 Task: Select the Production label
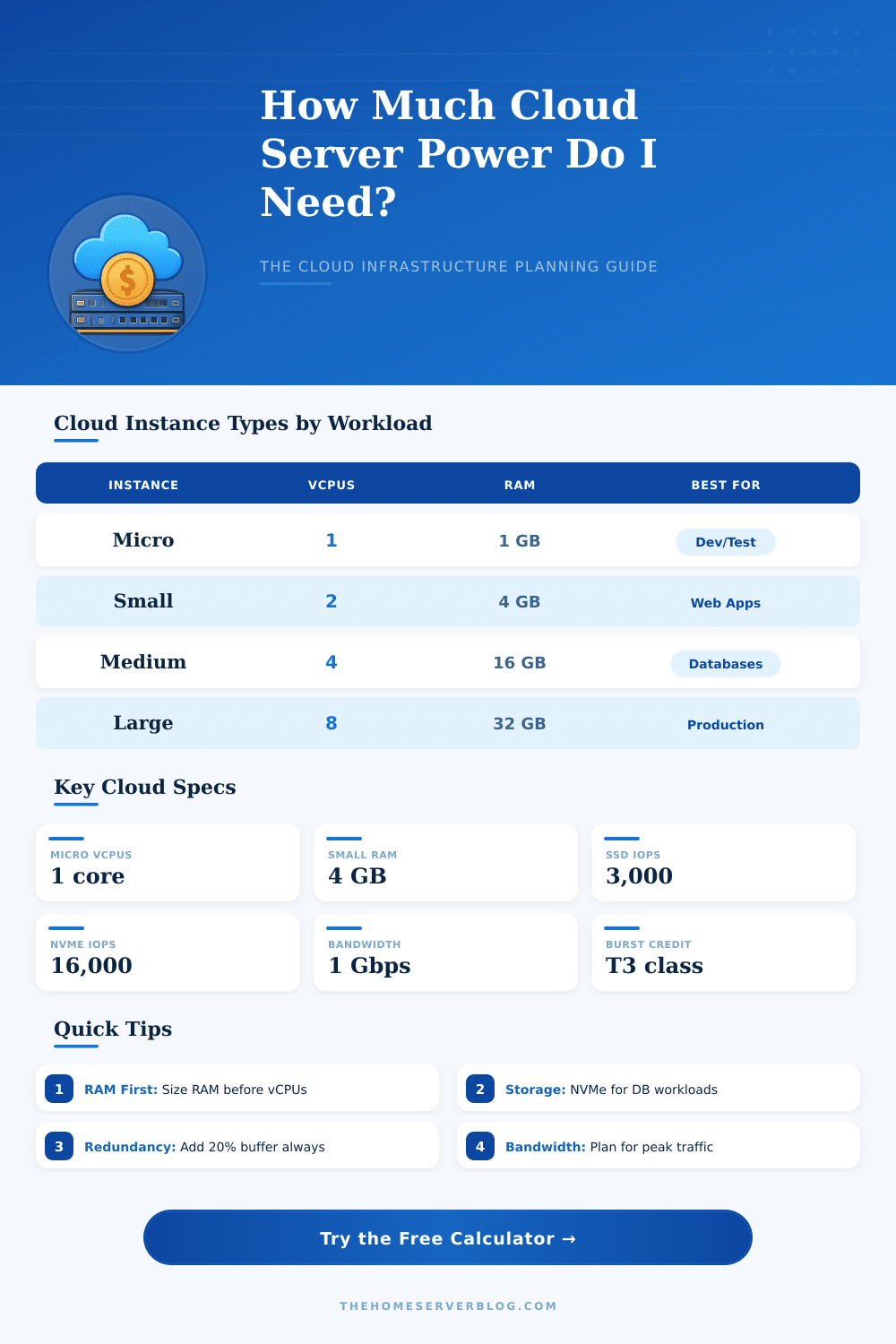click(x=726, y=725)
